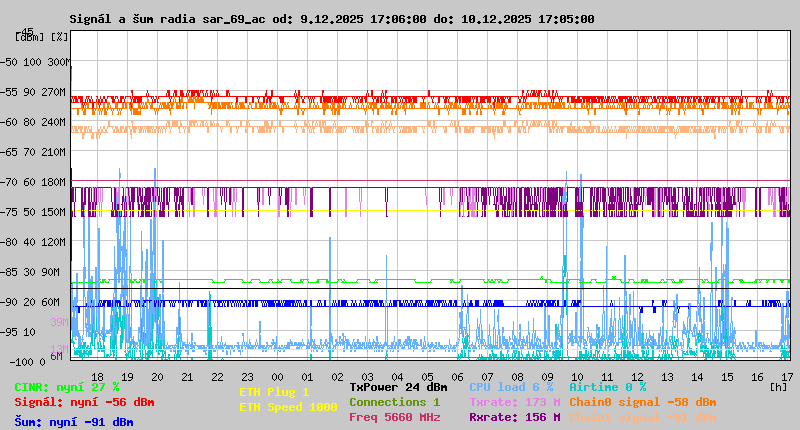Click the "[h]" time axis unit label
Screen dimensions: 800x430
[x=778, y=387]
